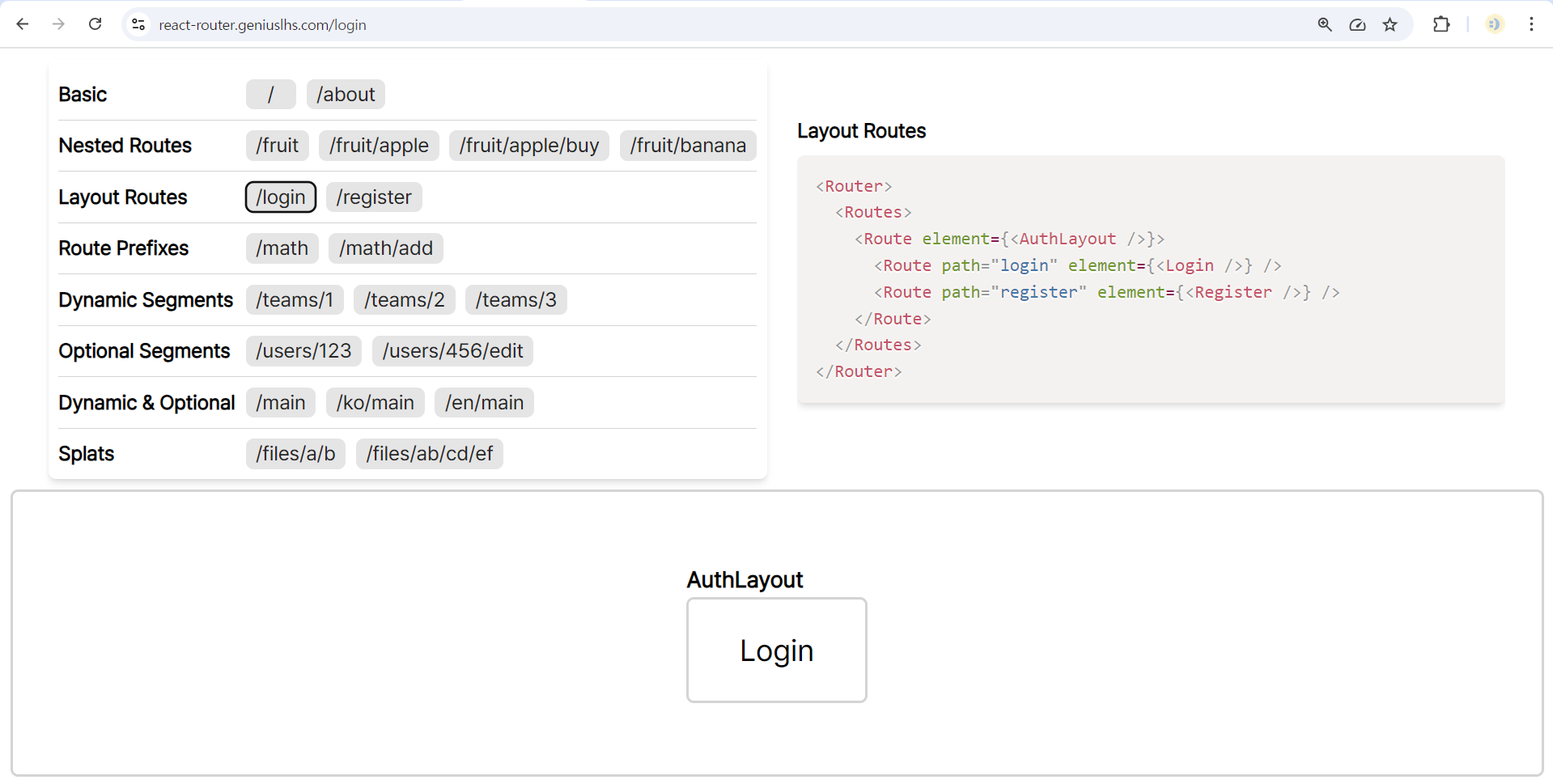The width and height of the screenshot is (1553, 784).
Task: Click the zoom magnifier icon
Action: coord(1325,24)
